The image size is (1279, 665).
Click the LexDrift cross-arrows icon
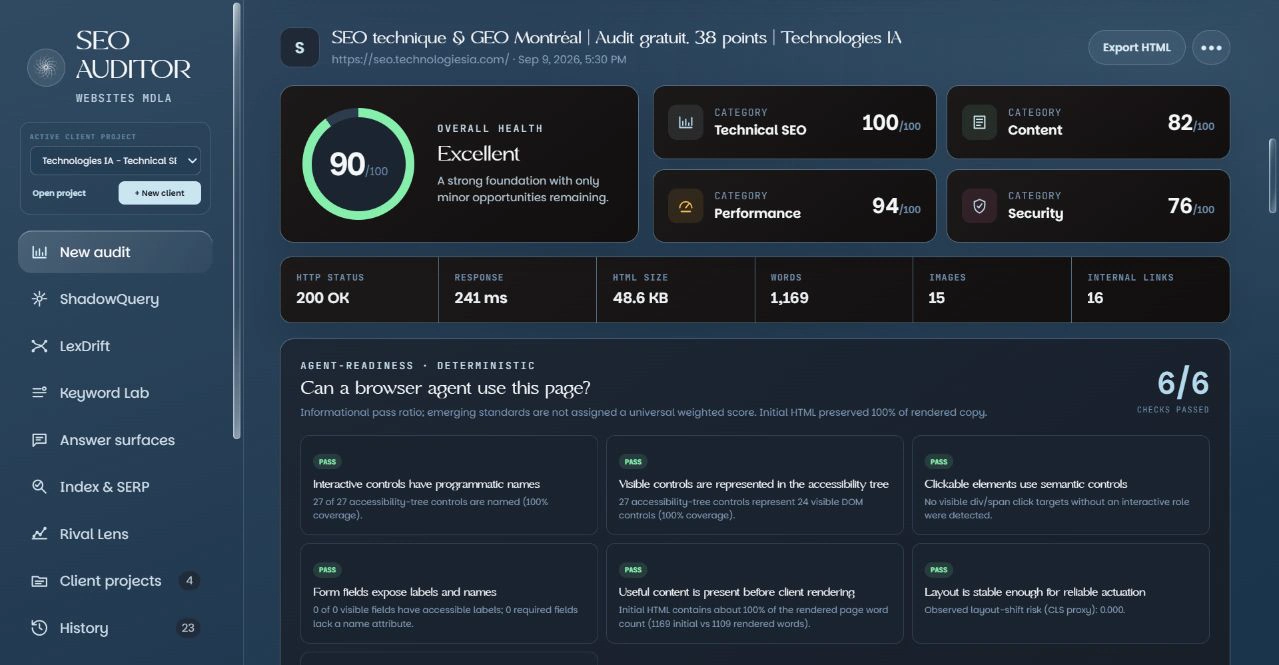39,346
